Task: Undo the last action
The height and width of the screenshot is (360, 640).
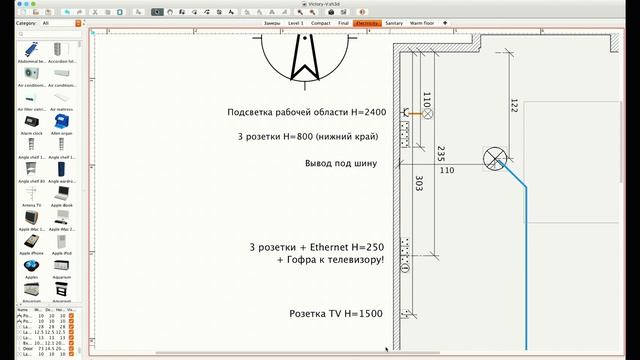Action: 67,12
